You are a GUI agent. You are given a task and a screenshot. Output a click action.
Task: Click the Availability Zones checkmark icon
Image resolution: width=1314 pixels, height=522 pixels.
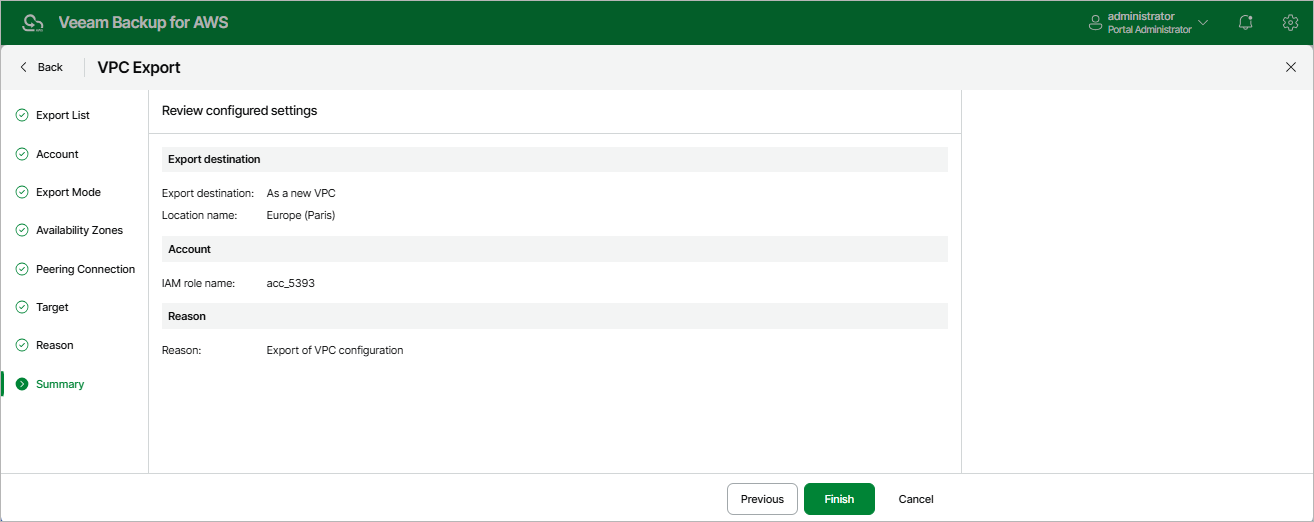22,230
